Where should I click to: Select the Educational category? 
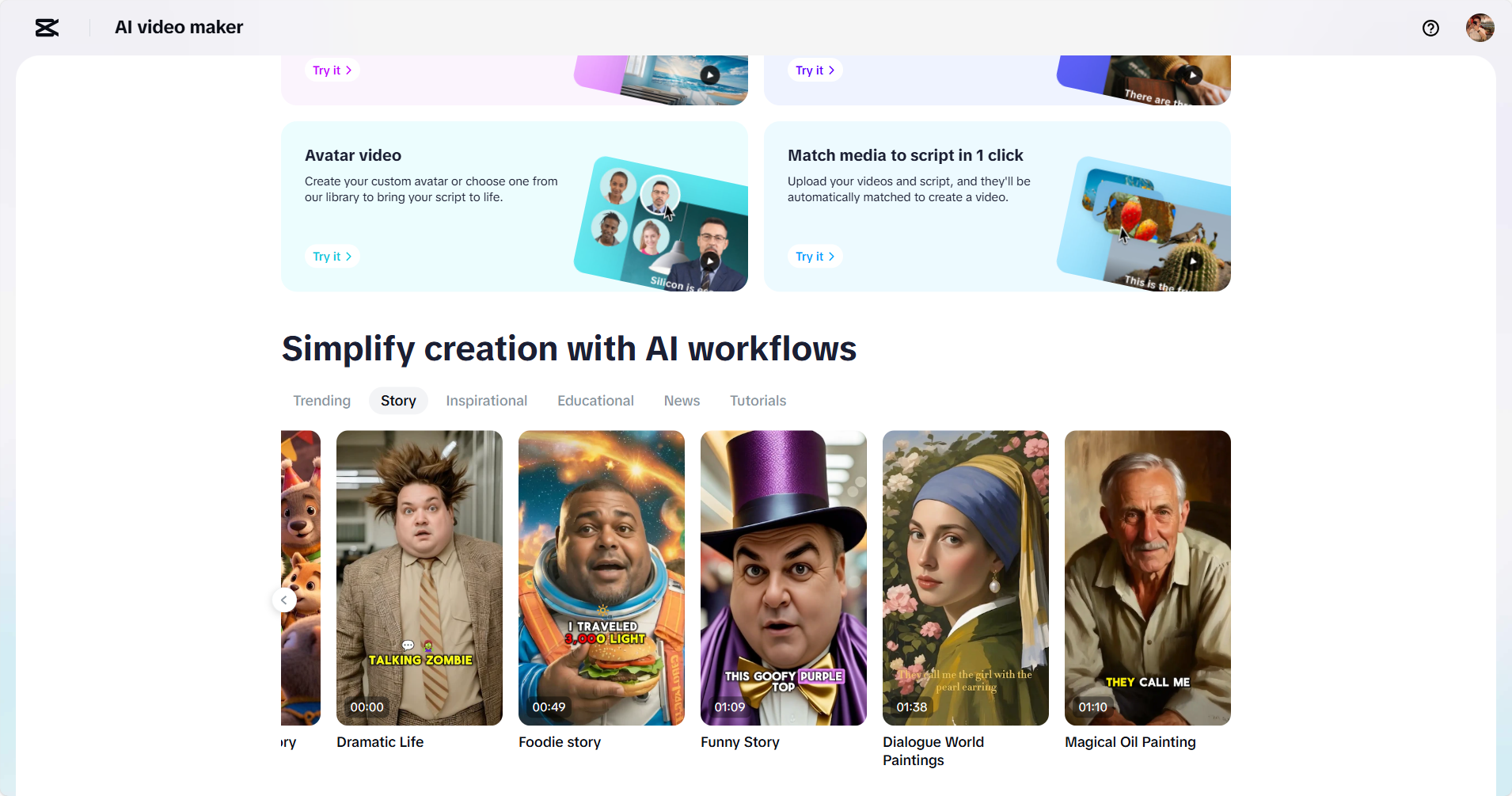point(595,401)
